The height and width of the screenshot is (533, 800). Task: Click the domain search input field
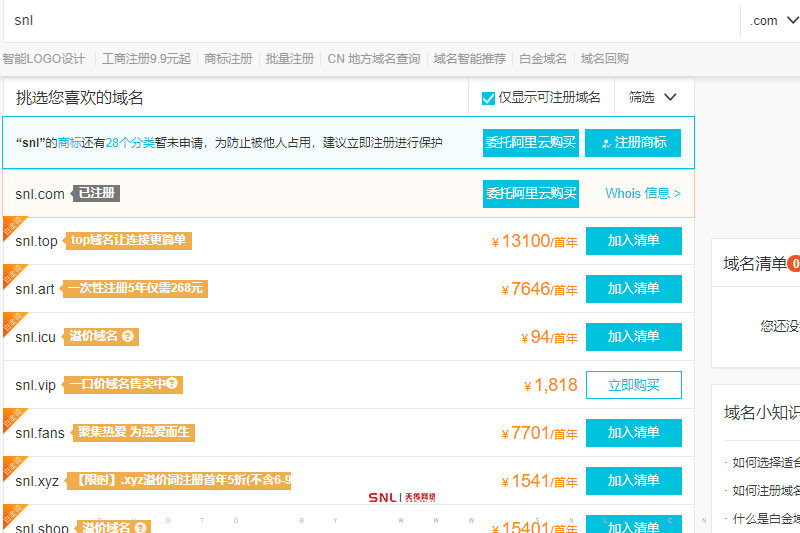pos(370,21)
